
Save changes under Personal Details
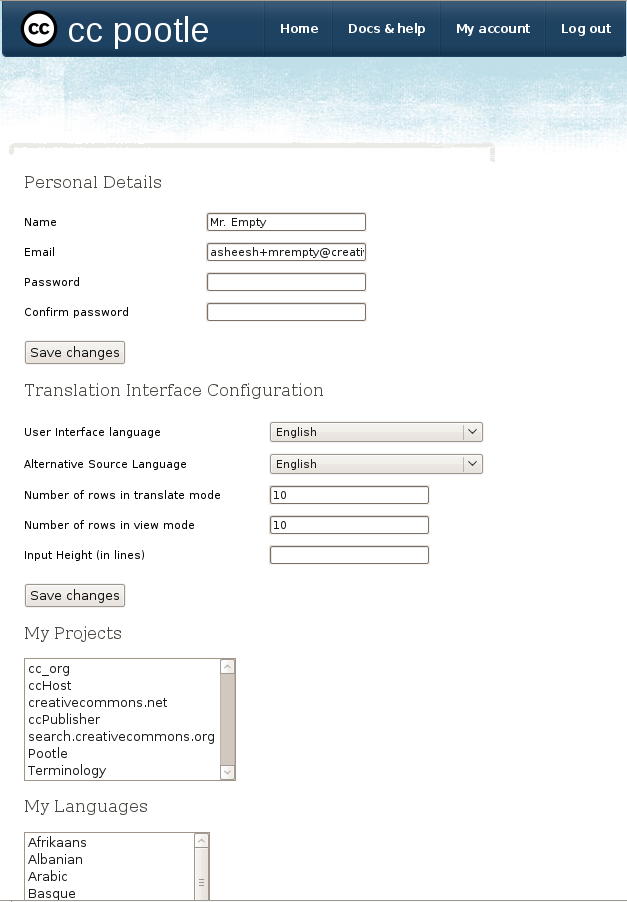pos(75,353)
